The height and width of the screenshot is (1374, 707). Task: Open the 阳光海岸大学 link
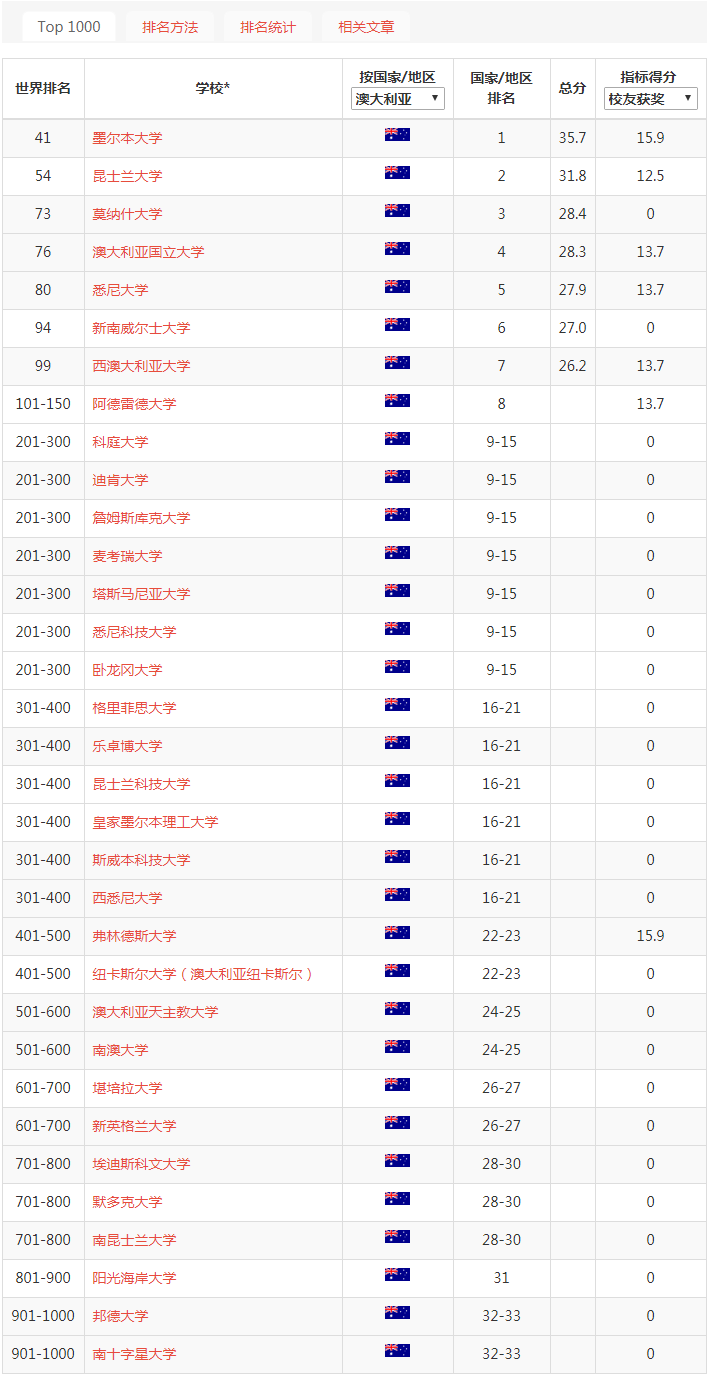click(x=134, y=1278)
